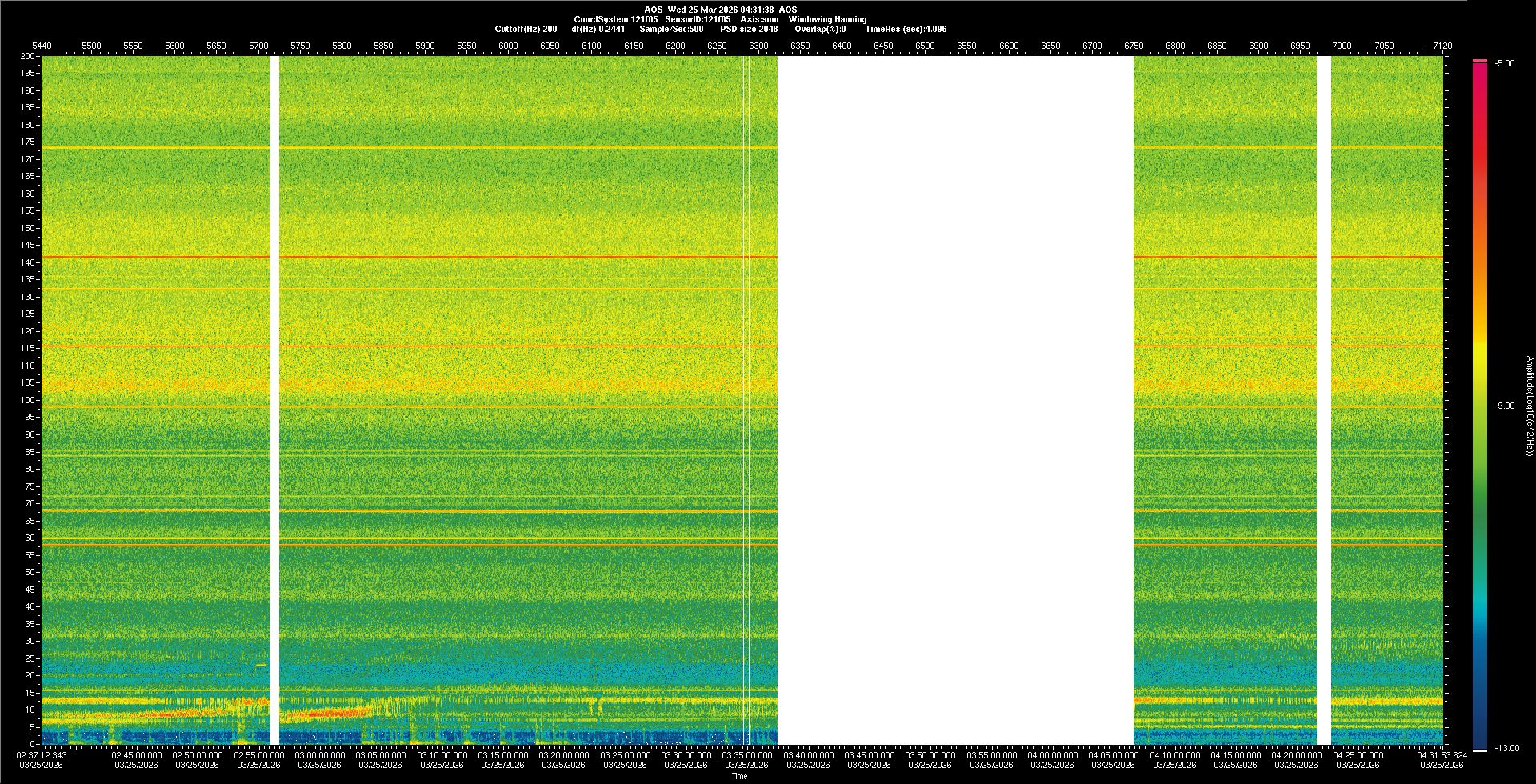The image size is (1536, 784).
Task: Click the PSD size:2048 header text
Action: click(x=749, y=29)
